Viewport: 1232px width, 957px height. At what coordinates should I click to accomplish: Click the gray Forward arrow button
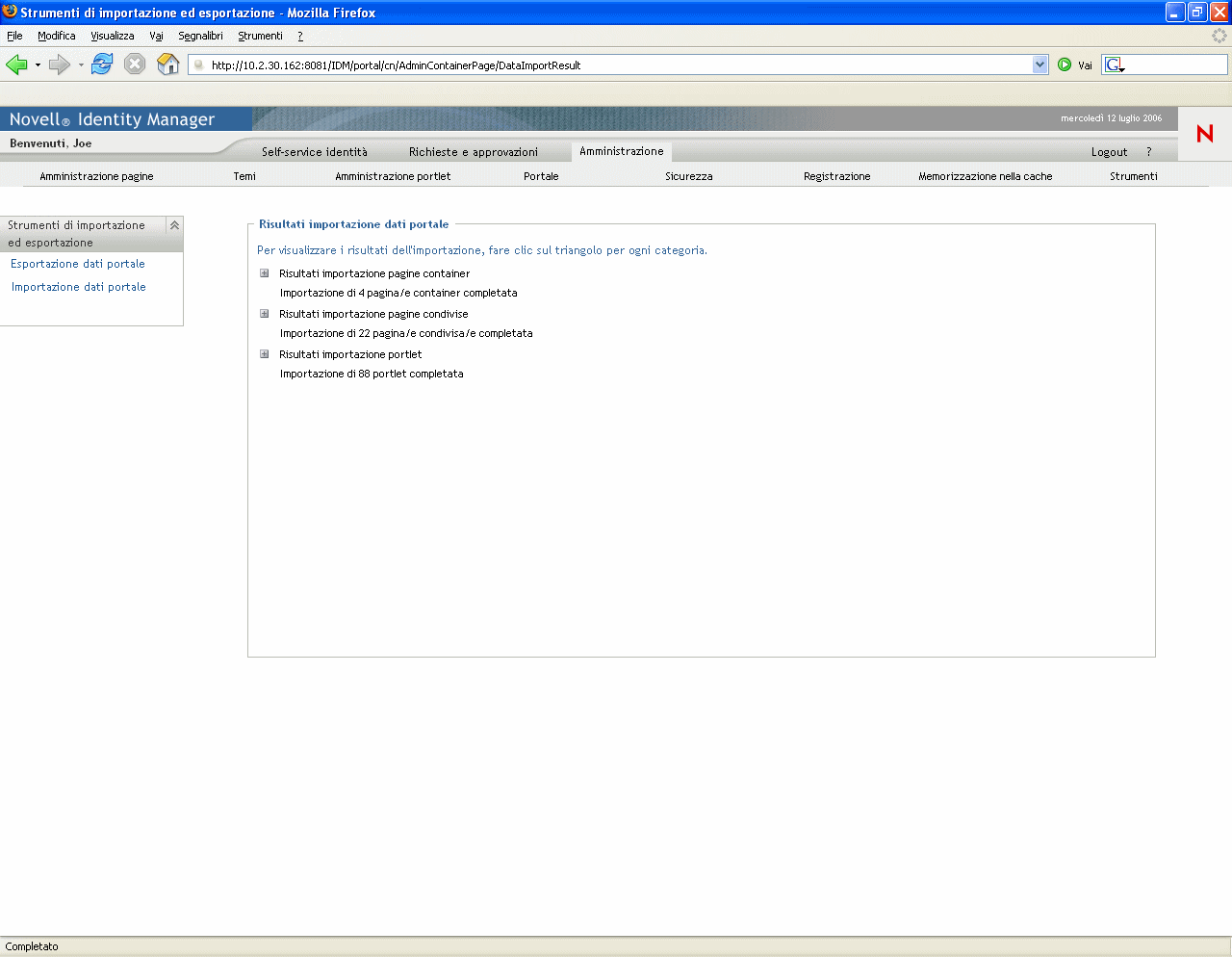pos(60,65)
